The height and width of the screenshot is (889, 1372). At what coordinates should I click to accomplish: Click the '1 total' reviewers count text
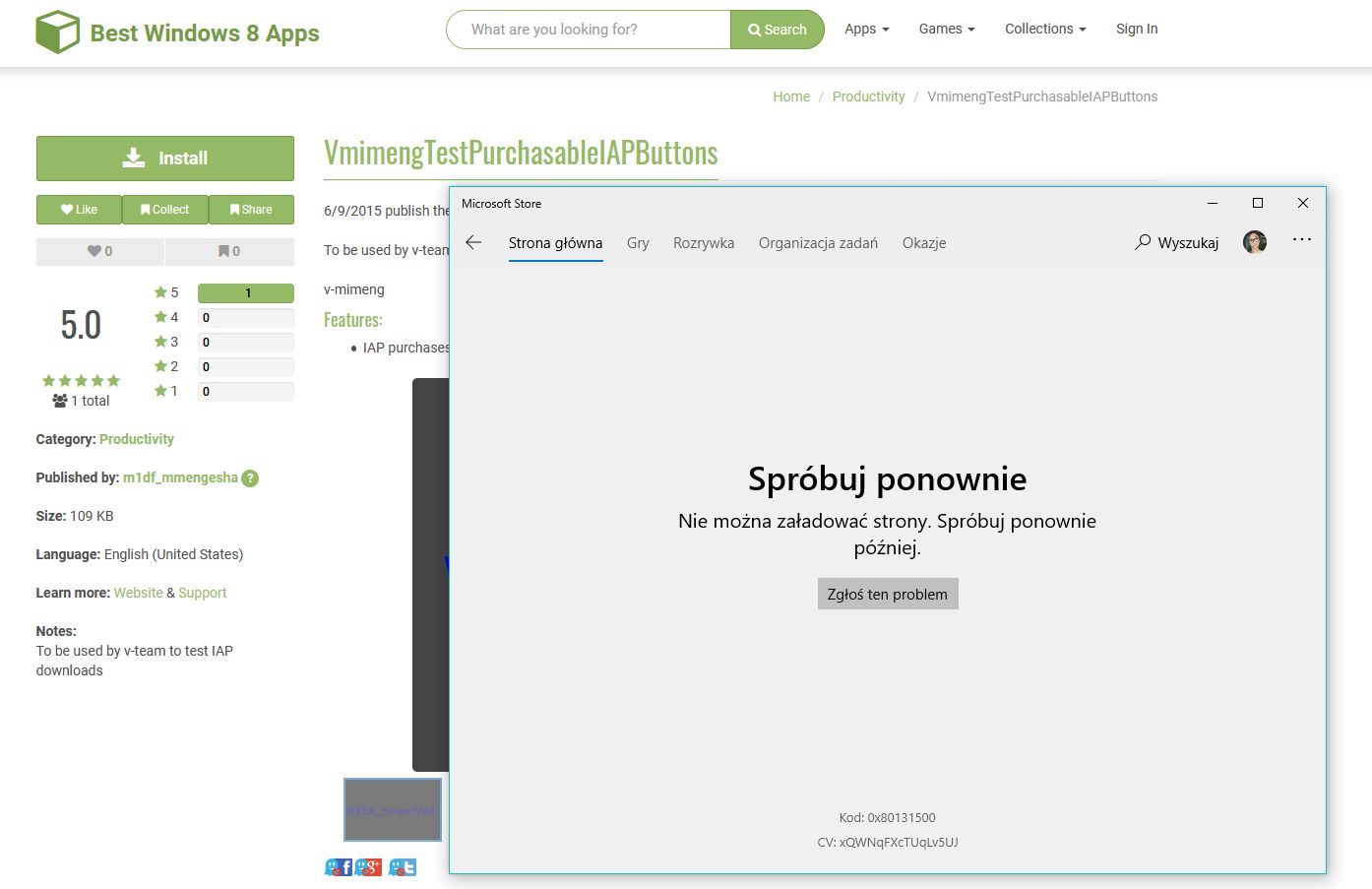pos(81,401)
